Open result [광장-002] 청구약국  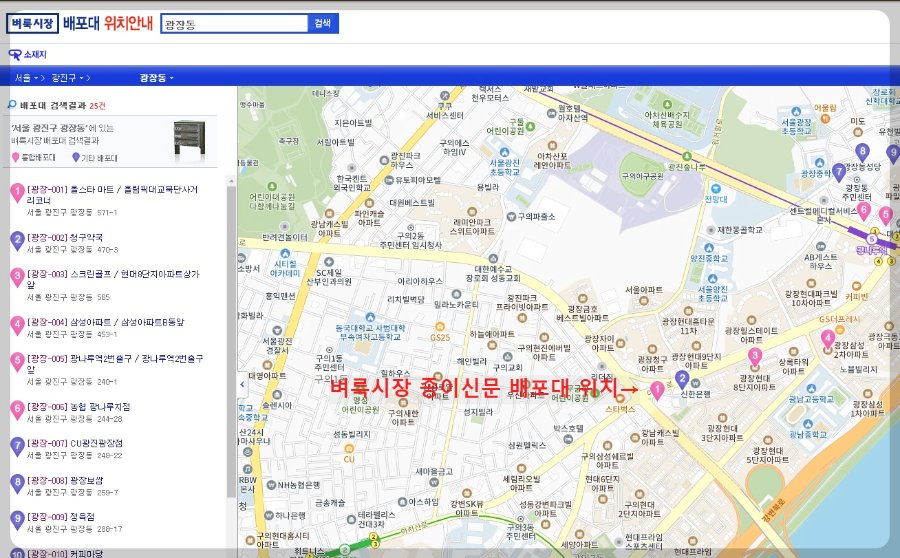[65, 237]
